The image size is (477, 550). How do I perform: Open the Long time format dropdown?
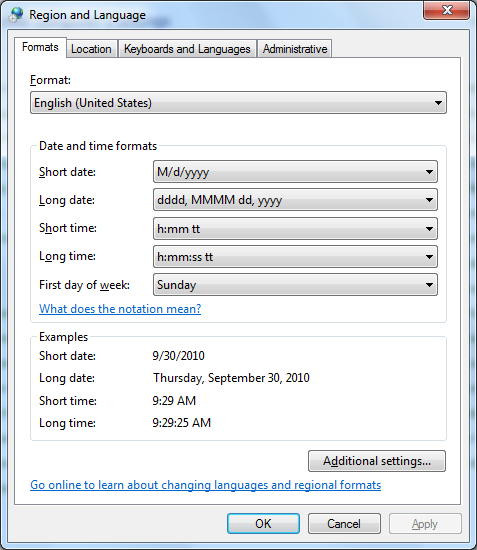(295, 257)
